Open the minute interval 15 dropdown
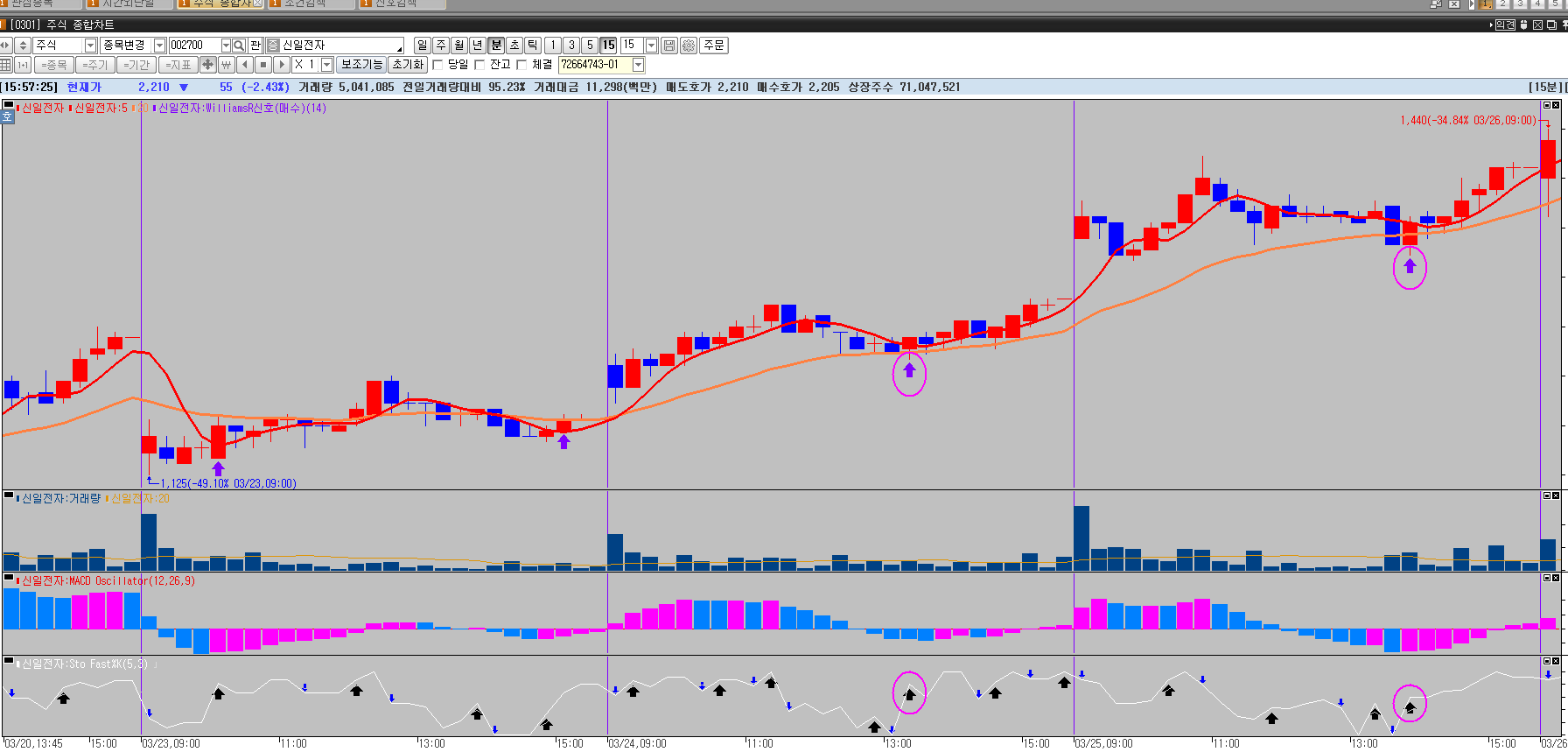 [651, 46]
